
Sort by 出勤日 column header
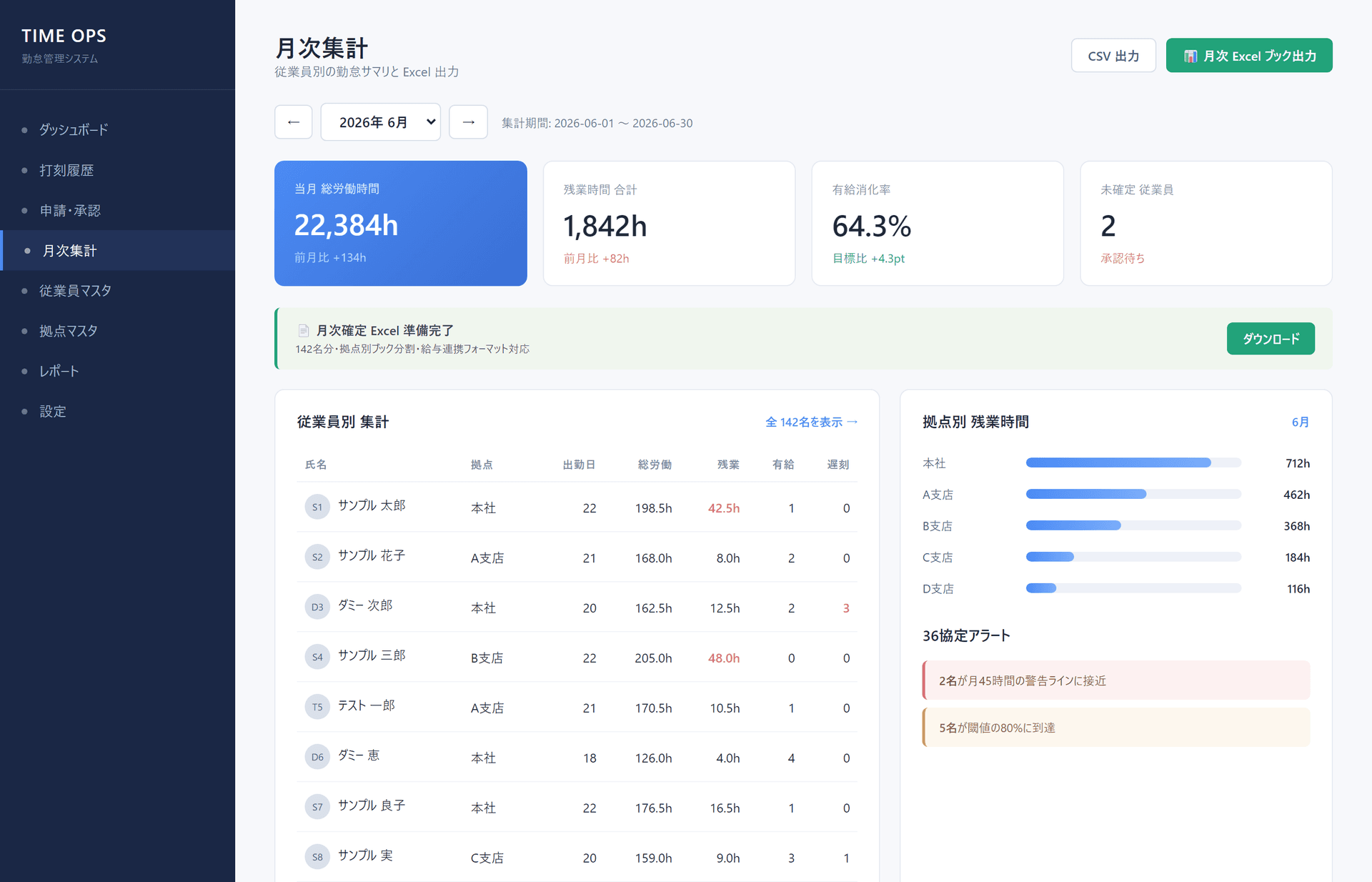579,465
